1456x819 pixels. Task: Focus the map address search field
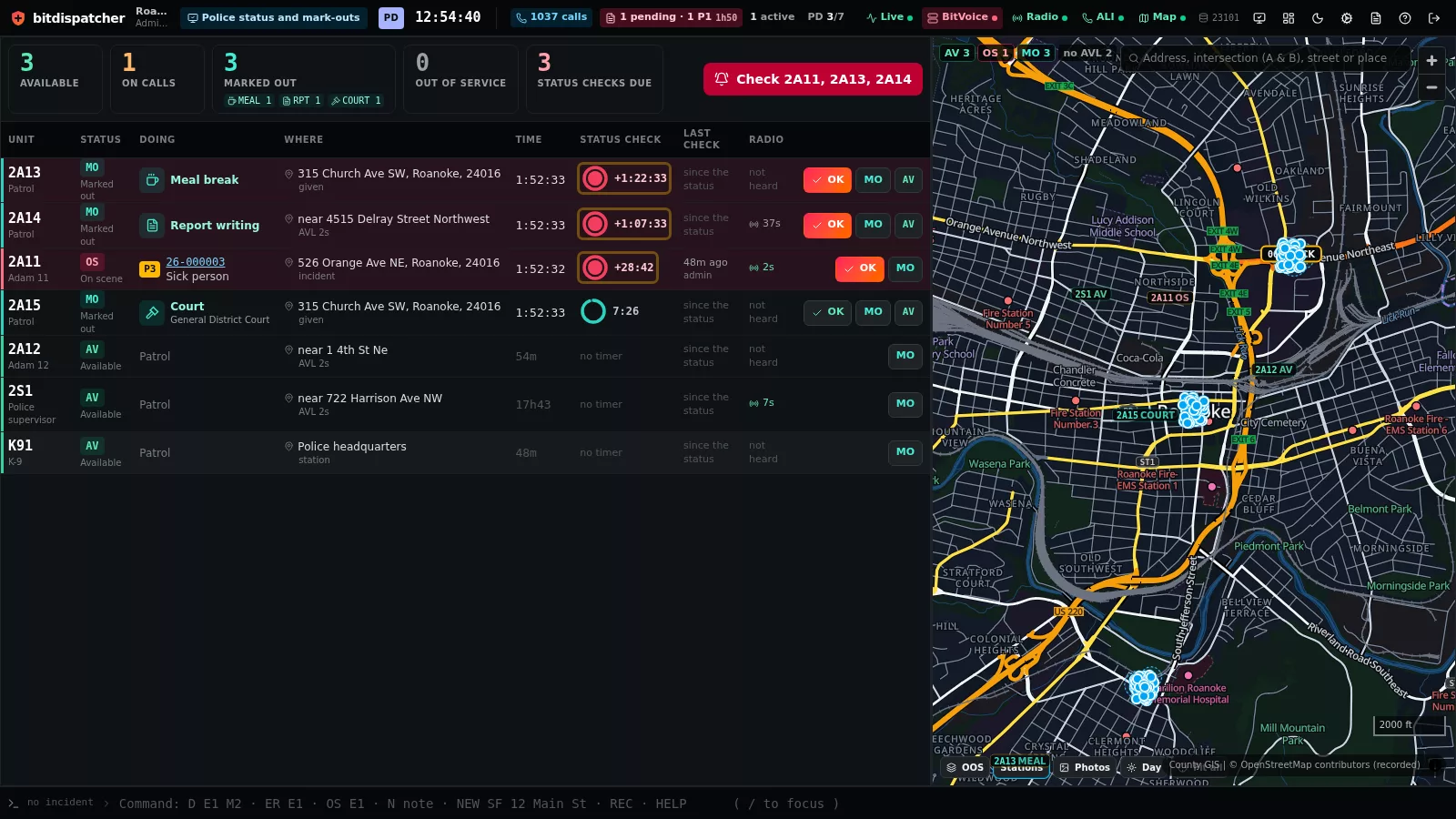(x=1264, y=58)
